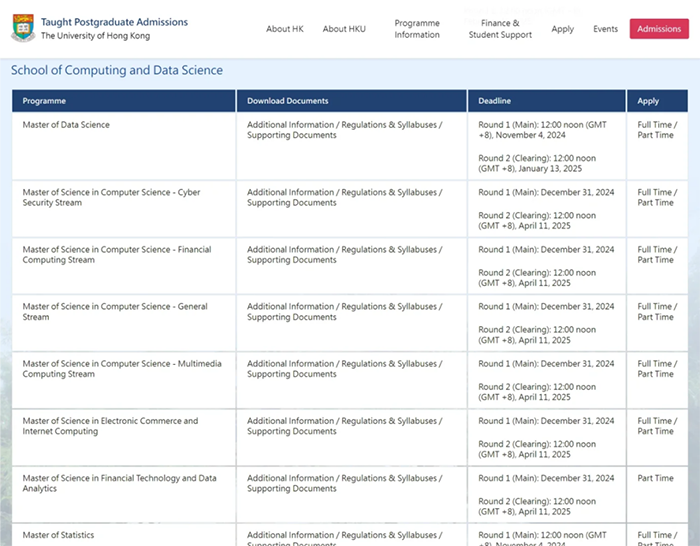The height and width of the screenshot is (546, 700).
Task: Open the About HKU menu
Action: coord(344,29)
